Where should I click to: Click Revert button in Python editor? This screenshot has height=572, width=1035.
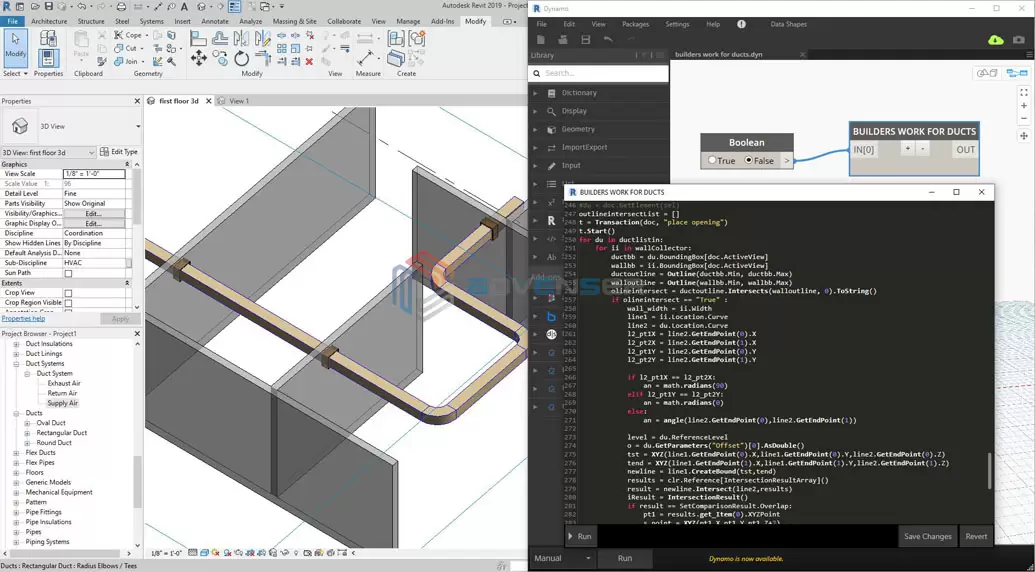(976, 536)
